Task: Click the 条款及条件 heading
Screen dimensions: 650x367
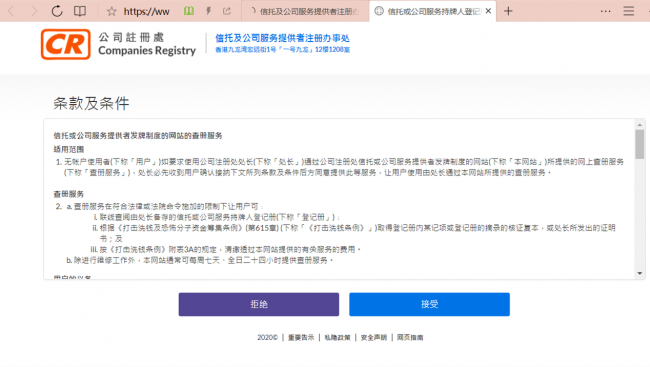Action: tap(91, 103)
